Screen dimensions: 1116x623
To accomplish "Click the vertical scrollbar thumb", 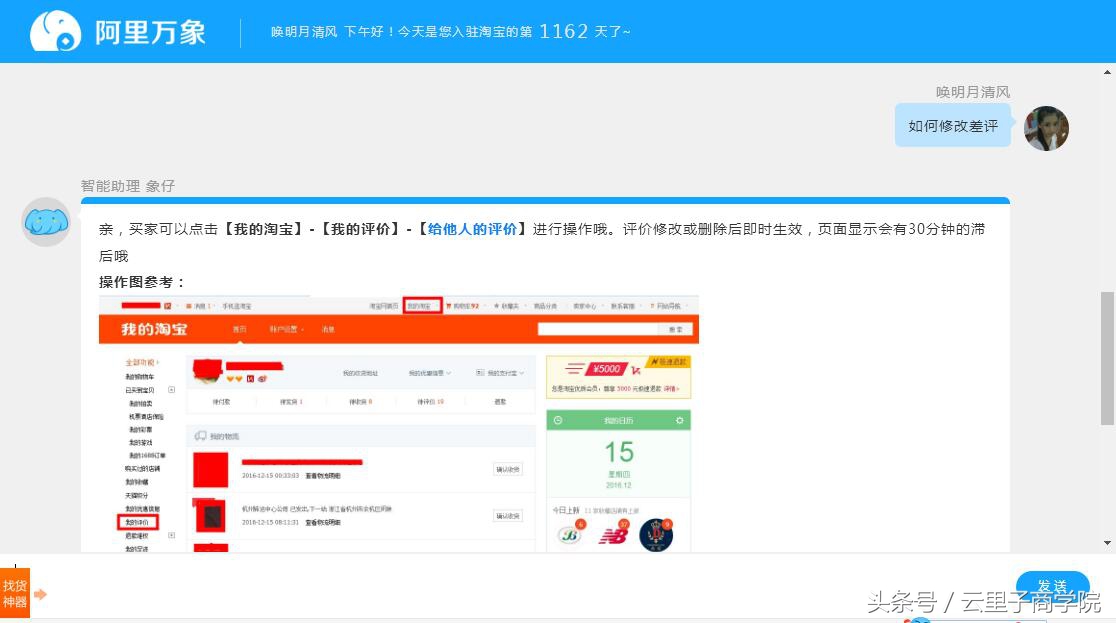I will [1107, 358].
